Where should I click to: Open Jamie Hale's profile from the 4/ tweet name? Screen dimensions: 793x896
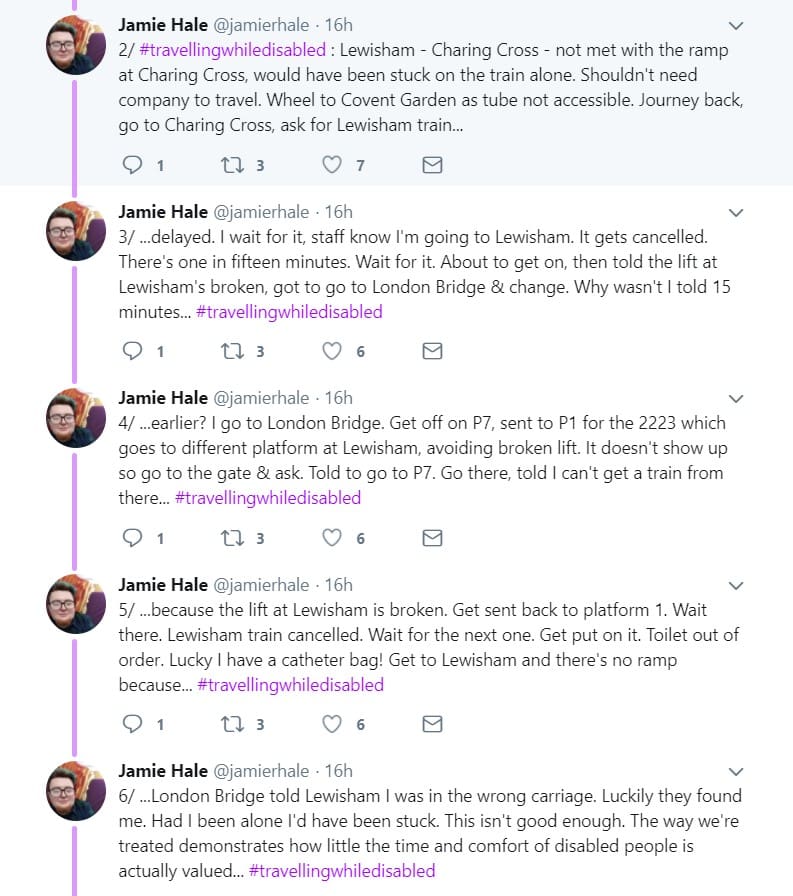click(163, 398)
